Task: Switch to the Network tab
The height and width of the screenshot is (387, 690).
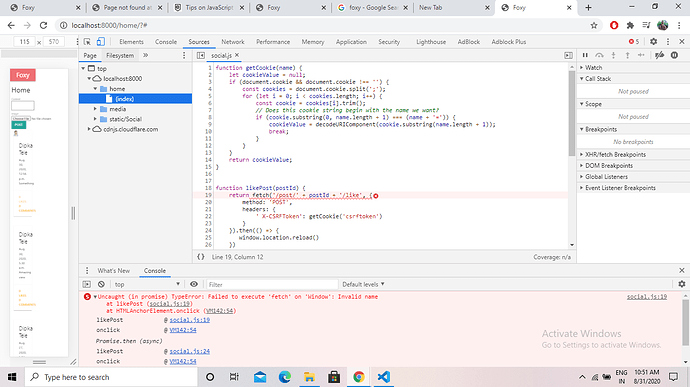Action: tap(233, 42)
